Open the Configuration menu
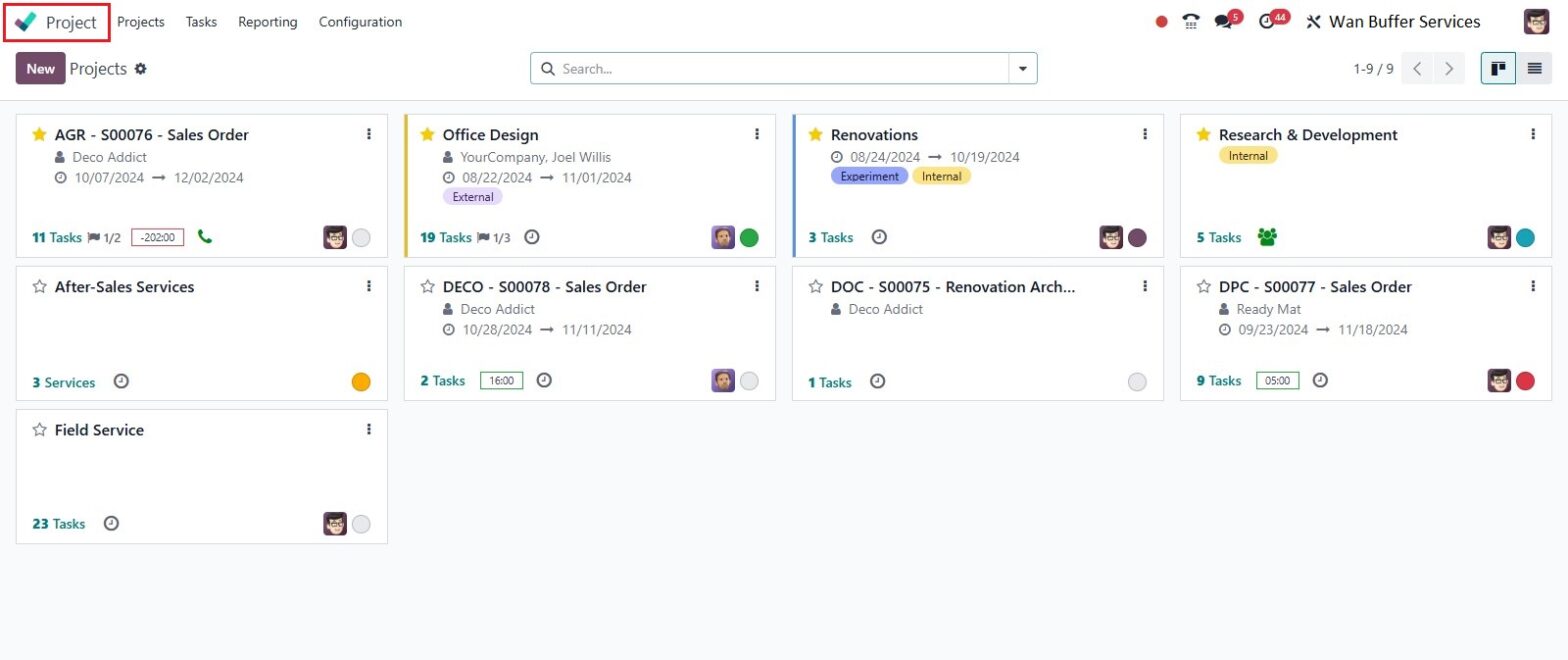 coord(359,21)
